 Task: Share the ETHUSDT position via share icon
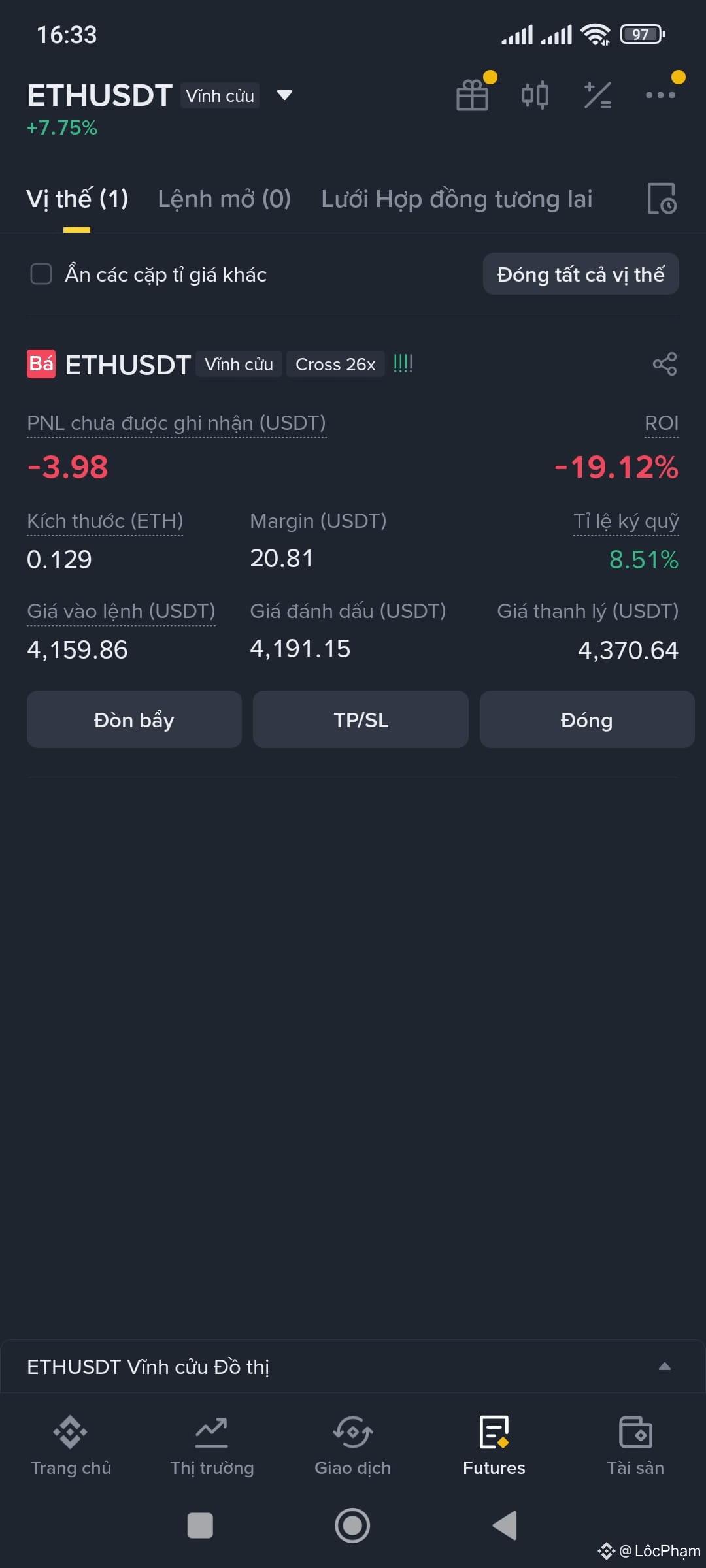(665, 364)
